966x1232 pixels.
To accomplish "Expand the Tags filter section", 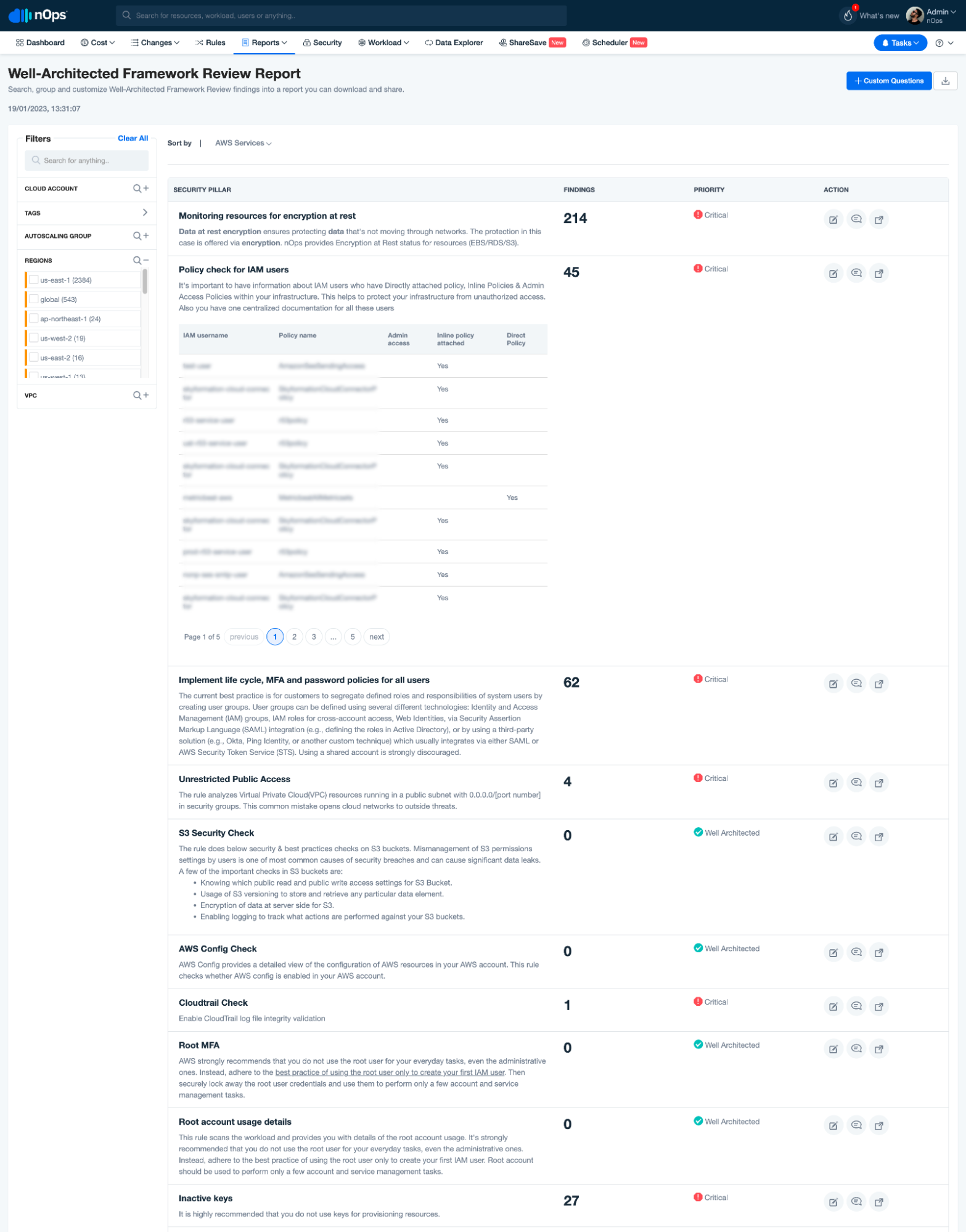I will coord(145,213).
